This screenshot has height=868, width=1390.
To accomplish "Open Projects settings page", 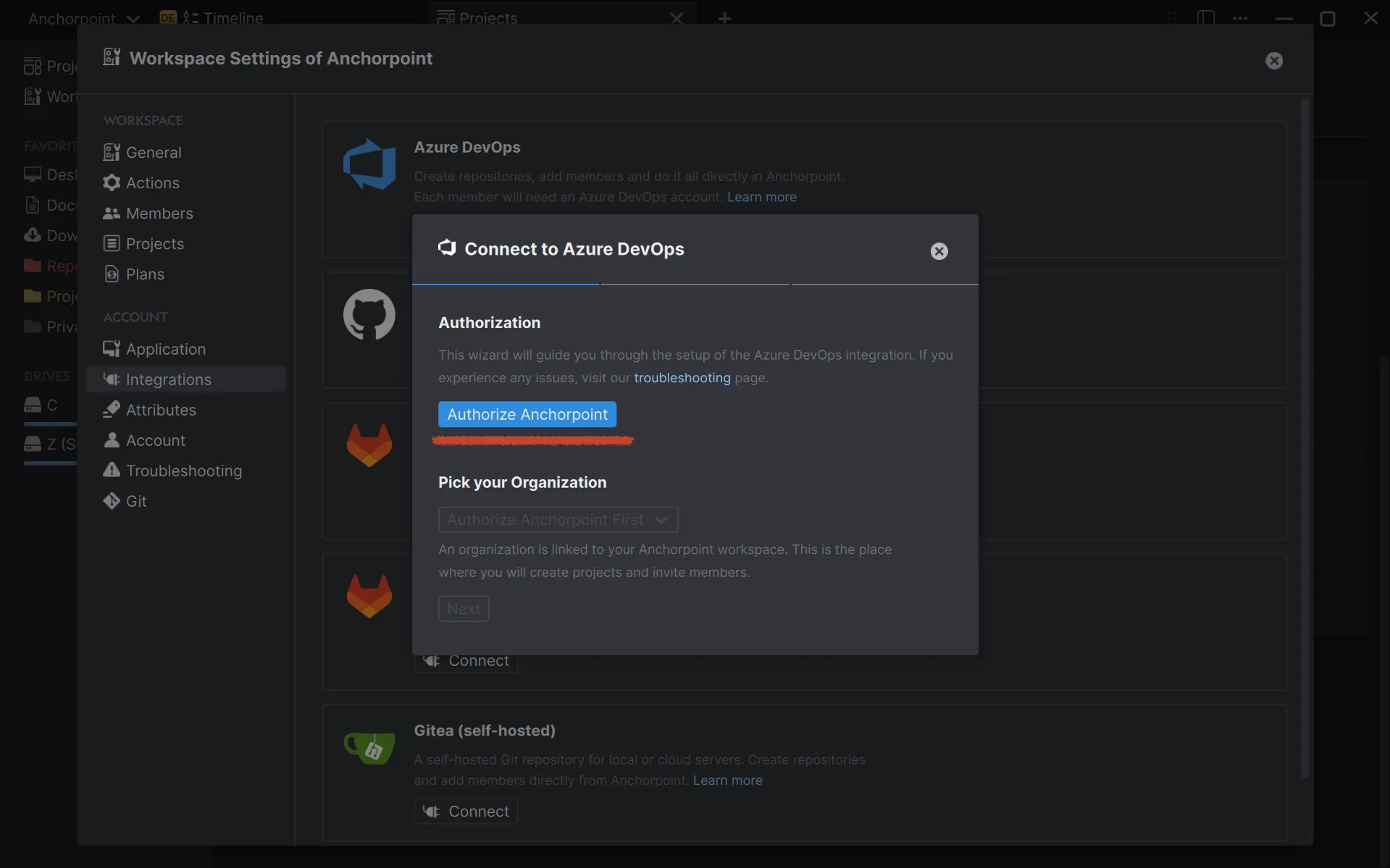I will tap(185, 243).
